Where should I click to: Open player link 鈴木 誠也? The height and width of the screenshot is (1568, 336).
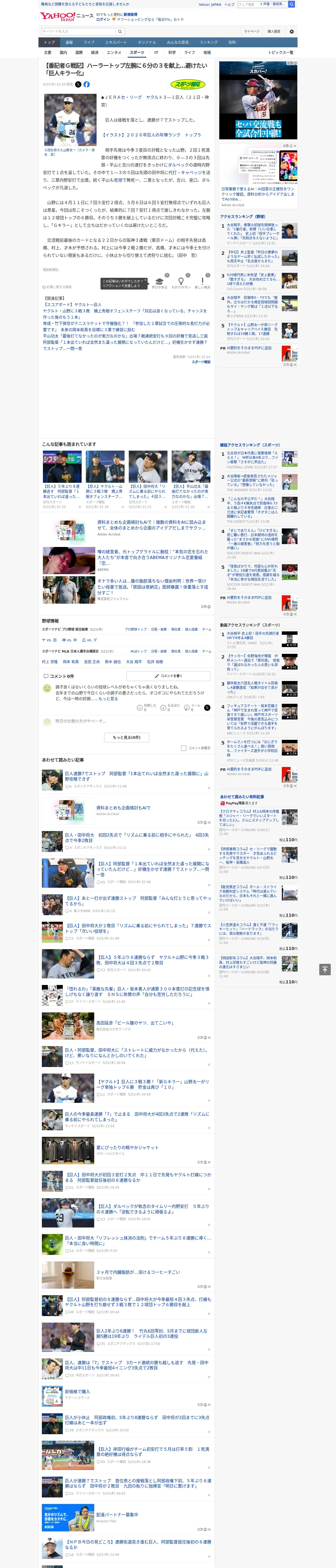113,662
